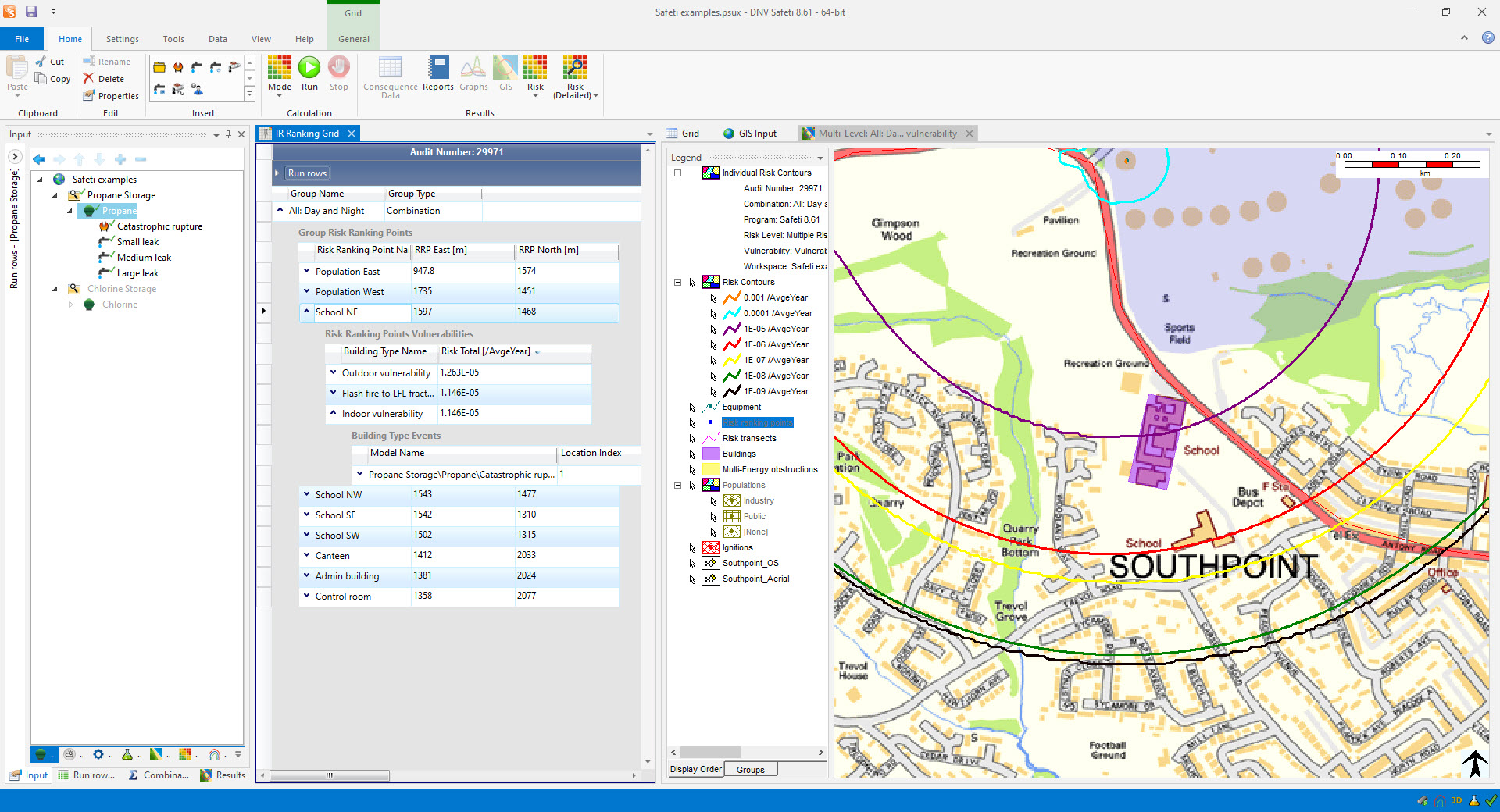Toggle the ribbon collapse chevron
The width and height of the screenshot is (1500, 812).
click(1464, 38)
